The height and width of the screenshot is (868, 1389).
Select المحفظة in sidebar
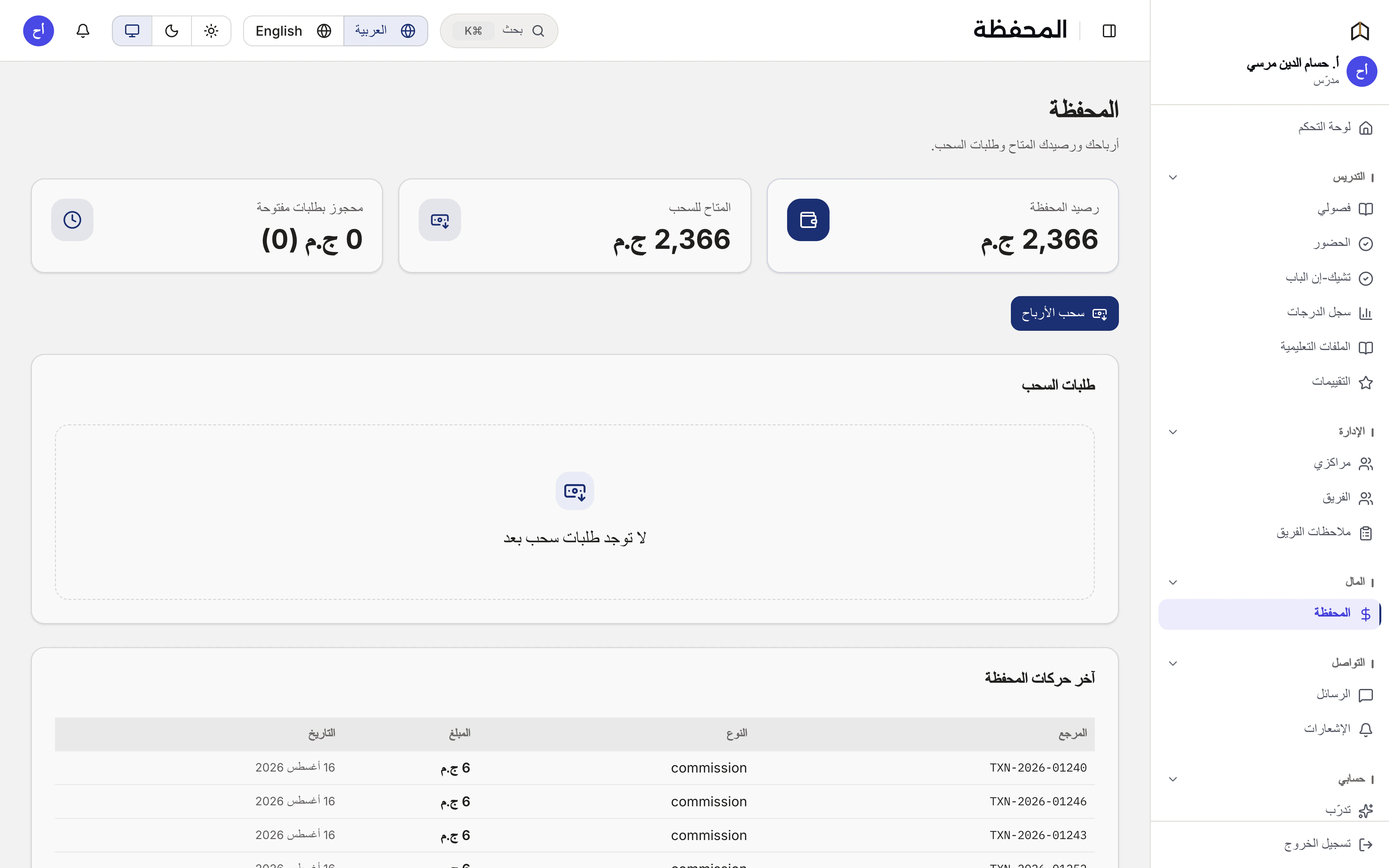coord(1270,614)
